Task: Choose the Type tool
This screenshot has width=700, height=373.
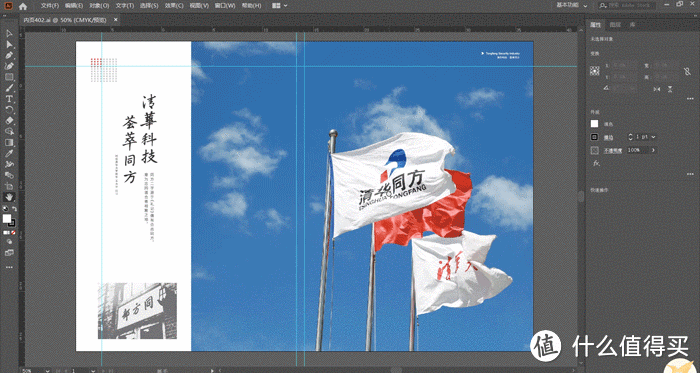Action: coord(9,99)
